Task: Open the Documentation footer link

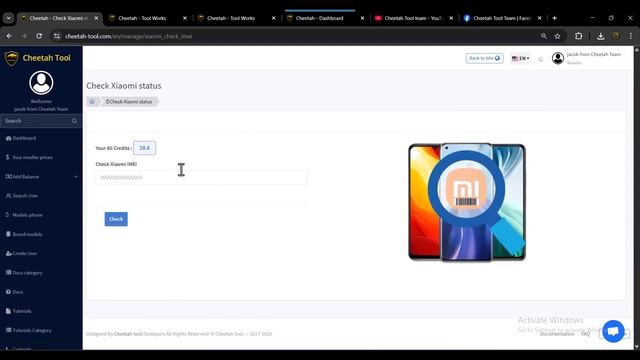Action: [557, 334]
